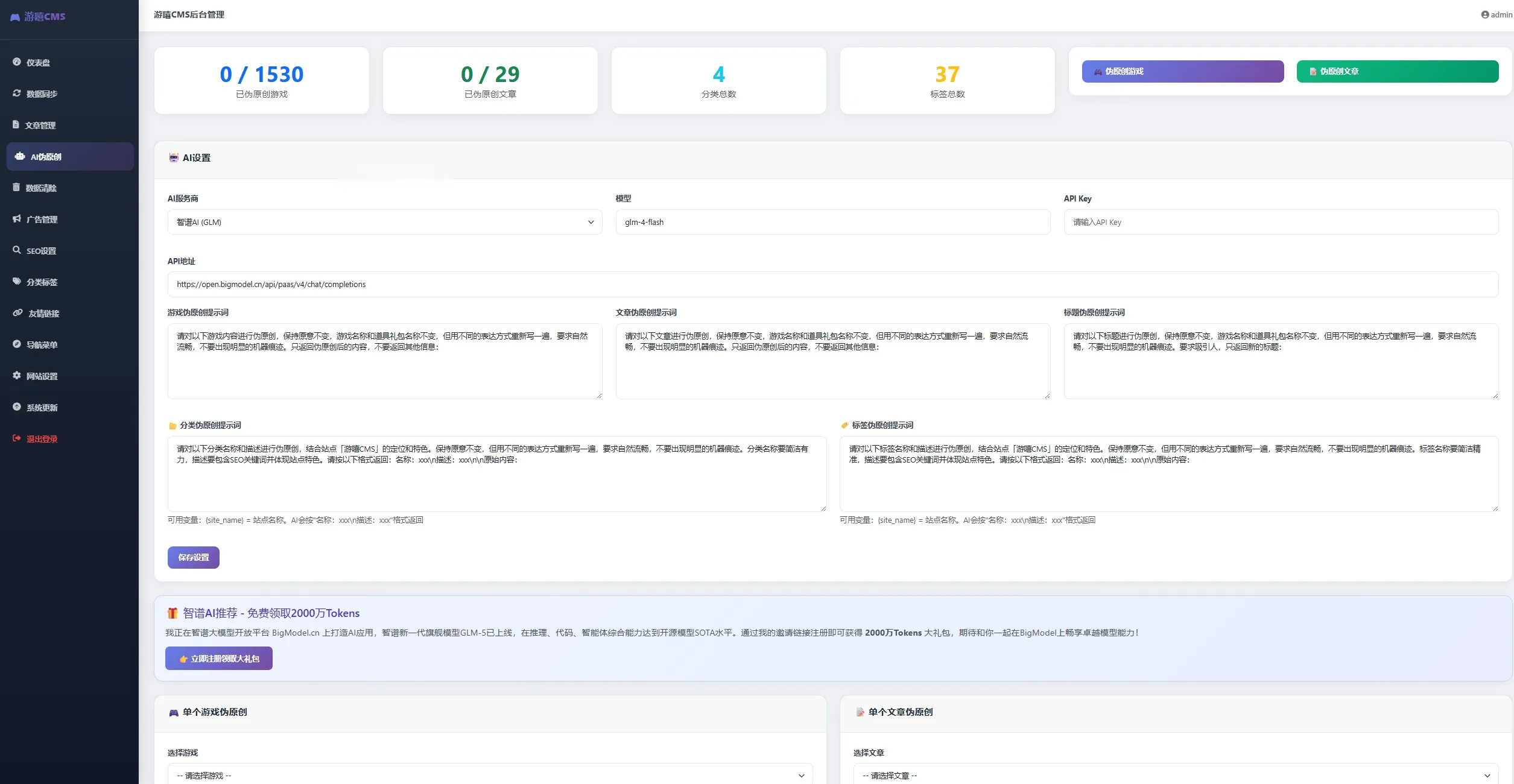Open 分类标签 sidebar entry
This screenshot has height=784, width=1514.
69,282
